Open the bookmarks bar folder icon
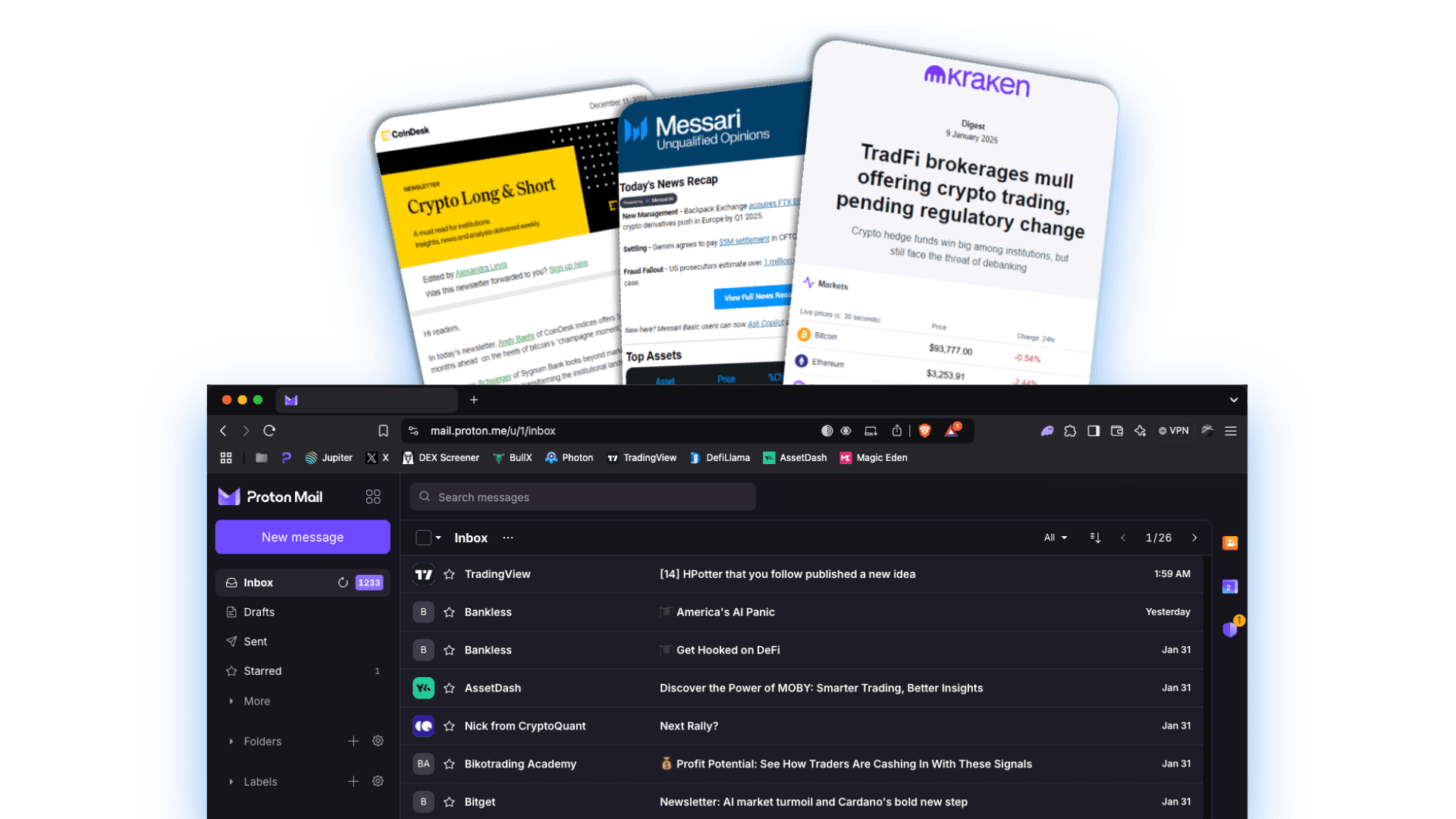The width and height of the screenshot is (1456, 819). [x=262, y=458]
